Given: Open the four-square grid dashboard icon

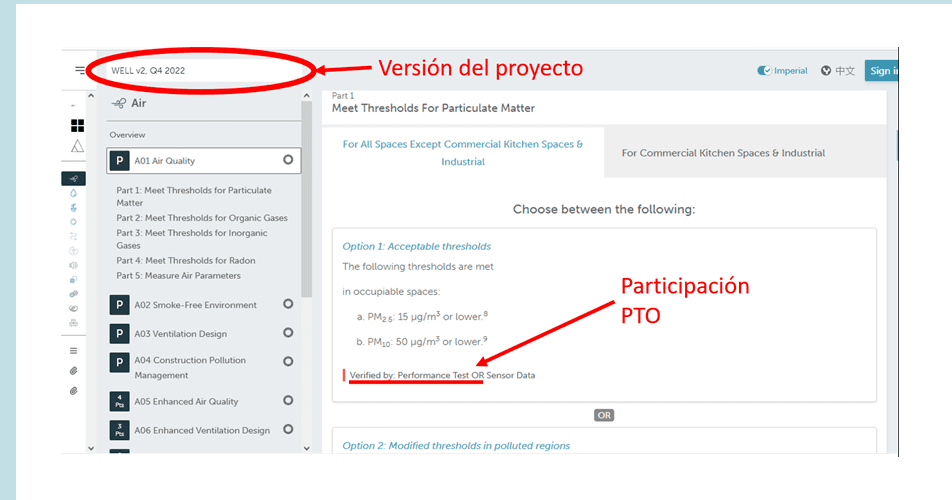Looking at the screenshot, I should click(78, 126).
